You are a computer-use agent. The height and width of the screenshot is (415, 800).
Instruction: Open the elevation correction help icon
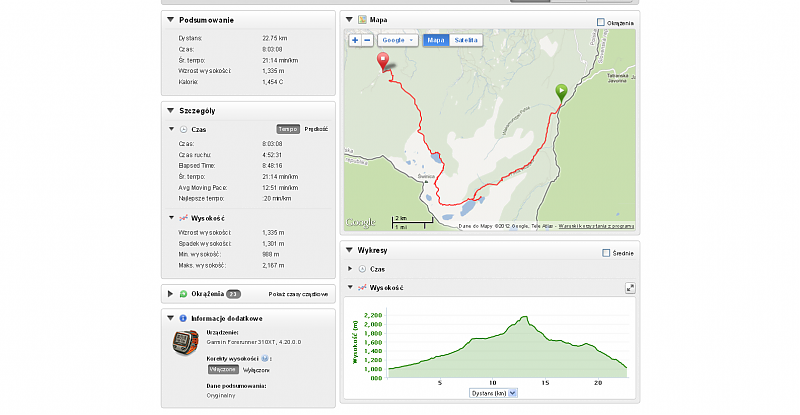(265, 358)
